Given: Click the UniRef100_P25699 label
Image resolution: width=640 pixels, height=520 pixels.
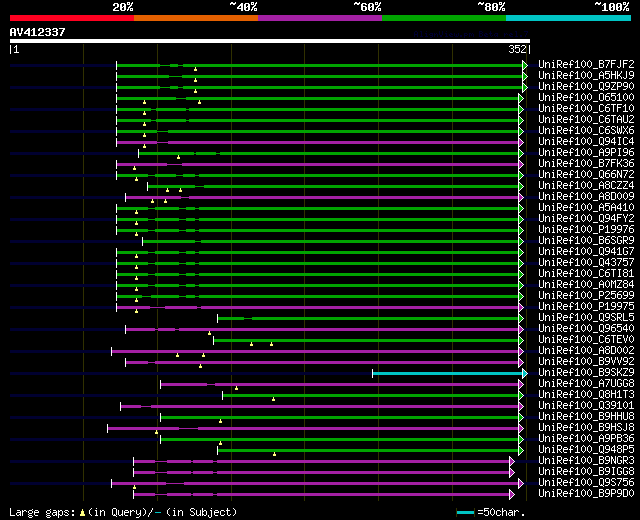Looking at the screenshot, I should [x=586, y=296].
